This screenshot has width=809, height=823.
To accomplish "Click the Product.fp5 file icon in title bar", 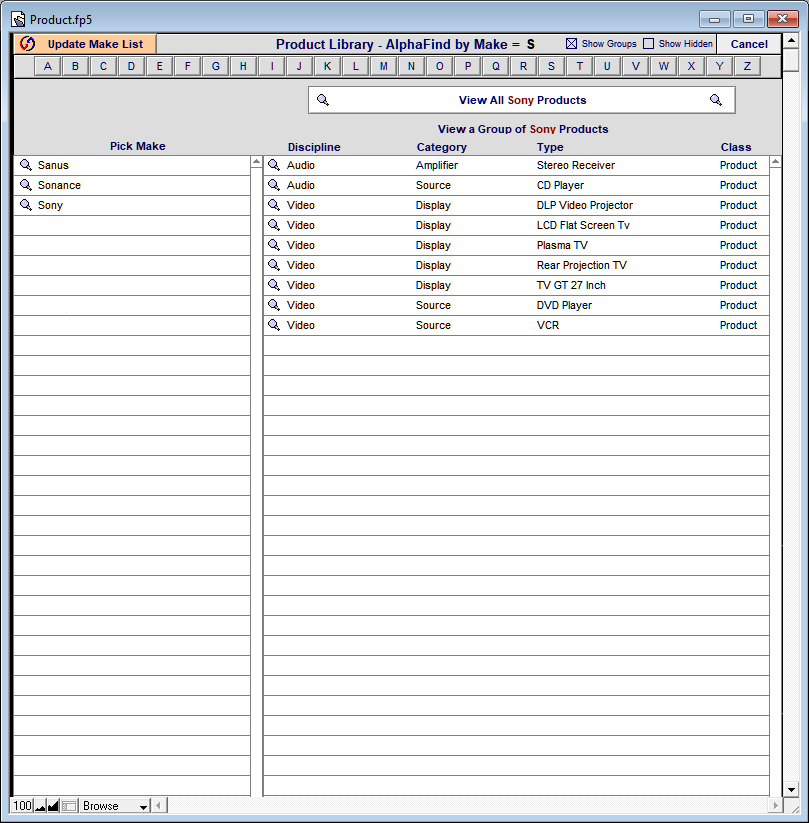I will tap(18, 20).
